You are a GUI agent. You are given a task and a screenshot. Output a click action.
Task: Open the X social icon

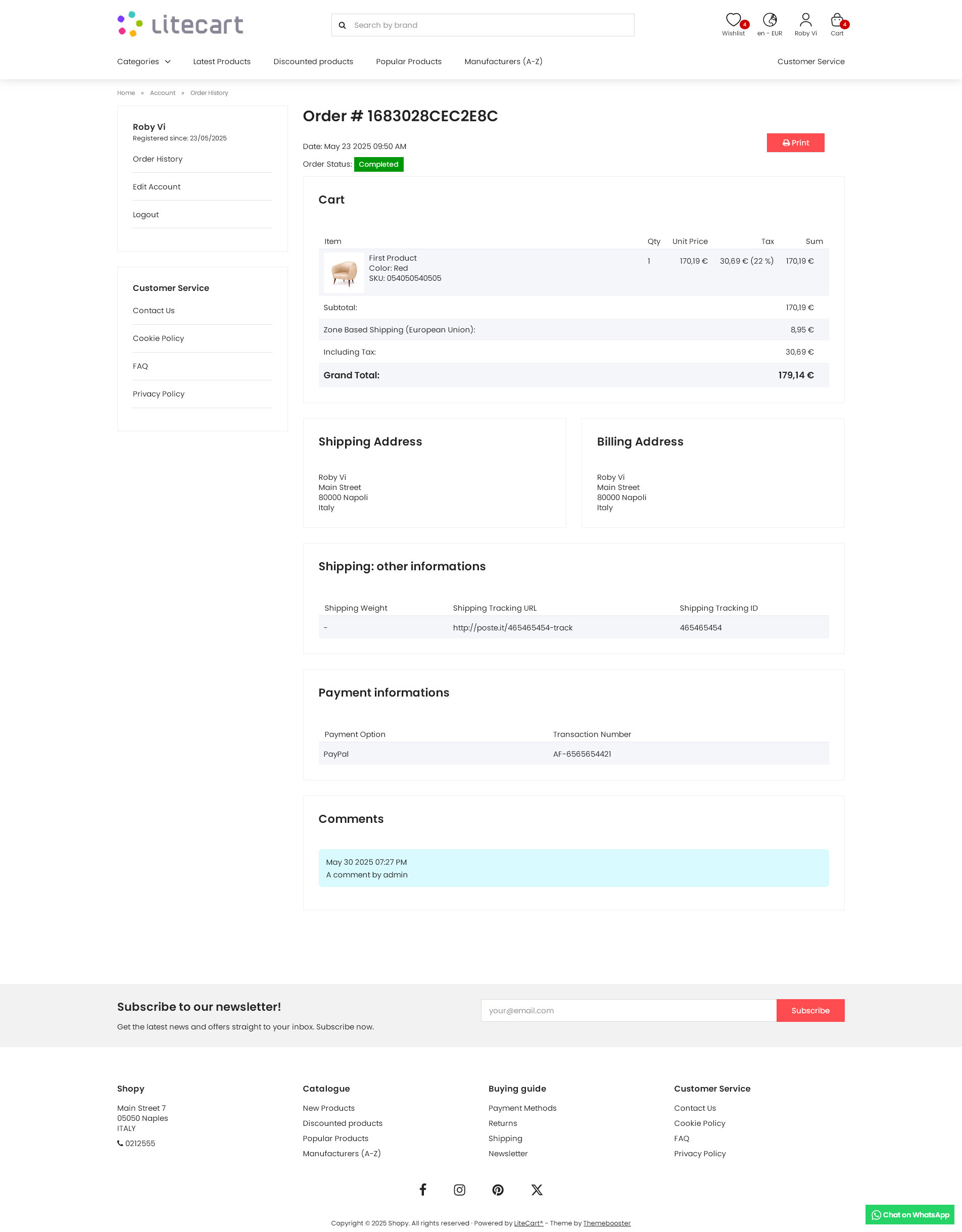537,1190
